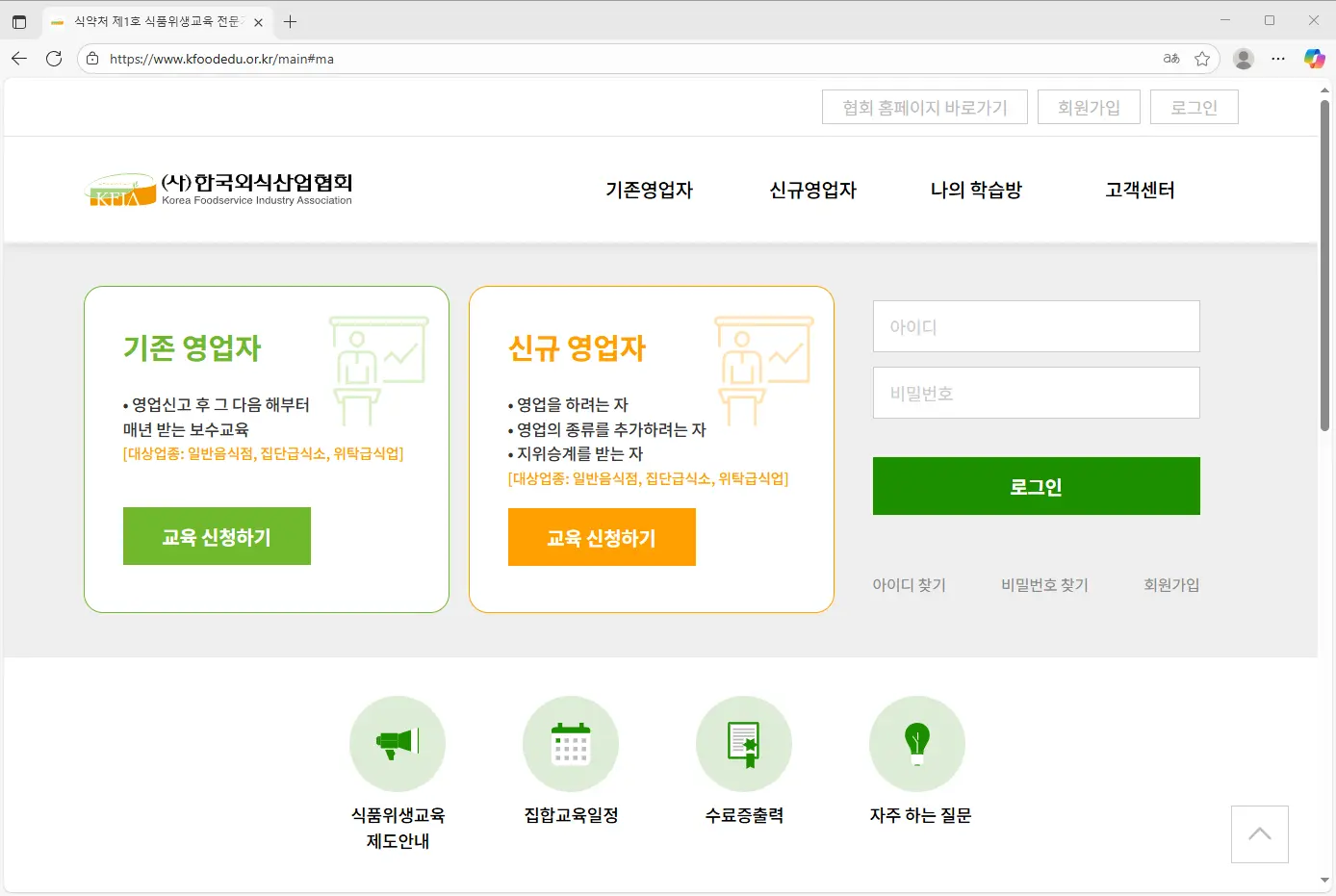Open the lightbulb 자주 하는 질문 icon
Image resolution: width=1336 pixels, height=896 pixels.
(x=916, y=743)
